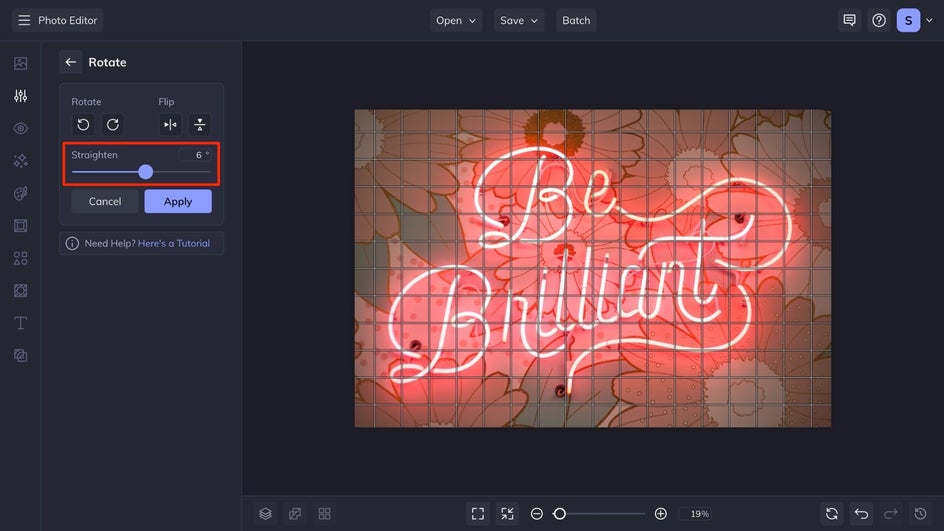Open the Here's a Tutorial link
This screenshot has height=531, width=944.
click(x=174, y=243)
